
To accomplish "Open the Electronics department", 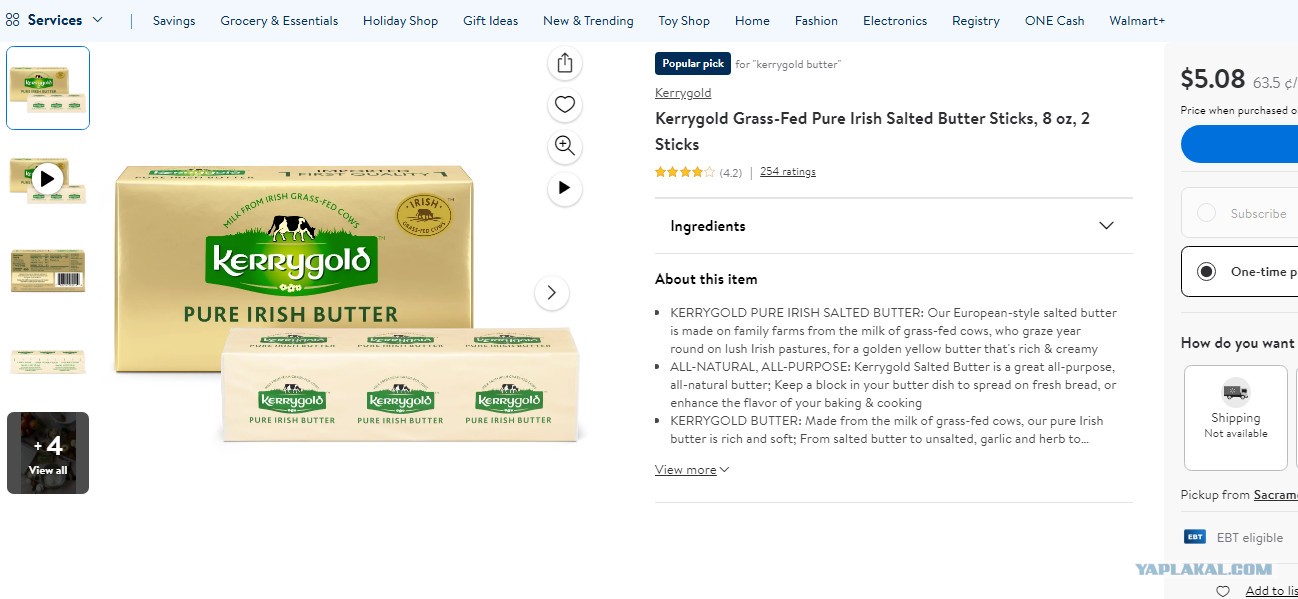I will pyautogui.click(x=894, y=21).
